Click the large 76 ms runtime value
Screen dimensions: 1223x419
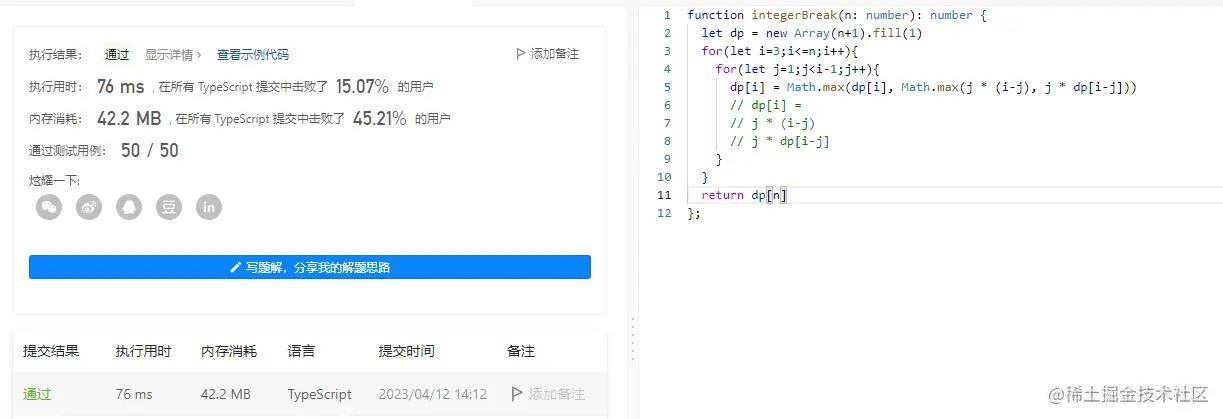[120, 87]
